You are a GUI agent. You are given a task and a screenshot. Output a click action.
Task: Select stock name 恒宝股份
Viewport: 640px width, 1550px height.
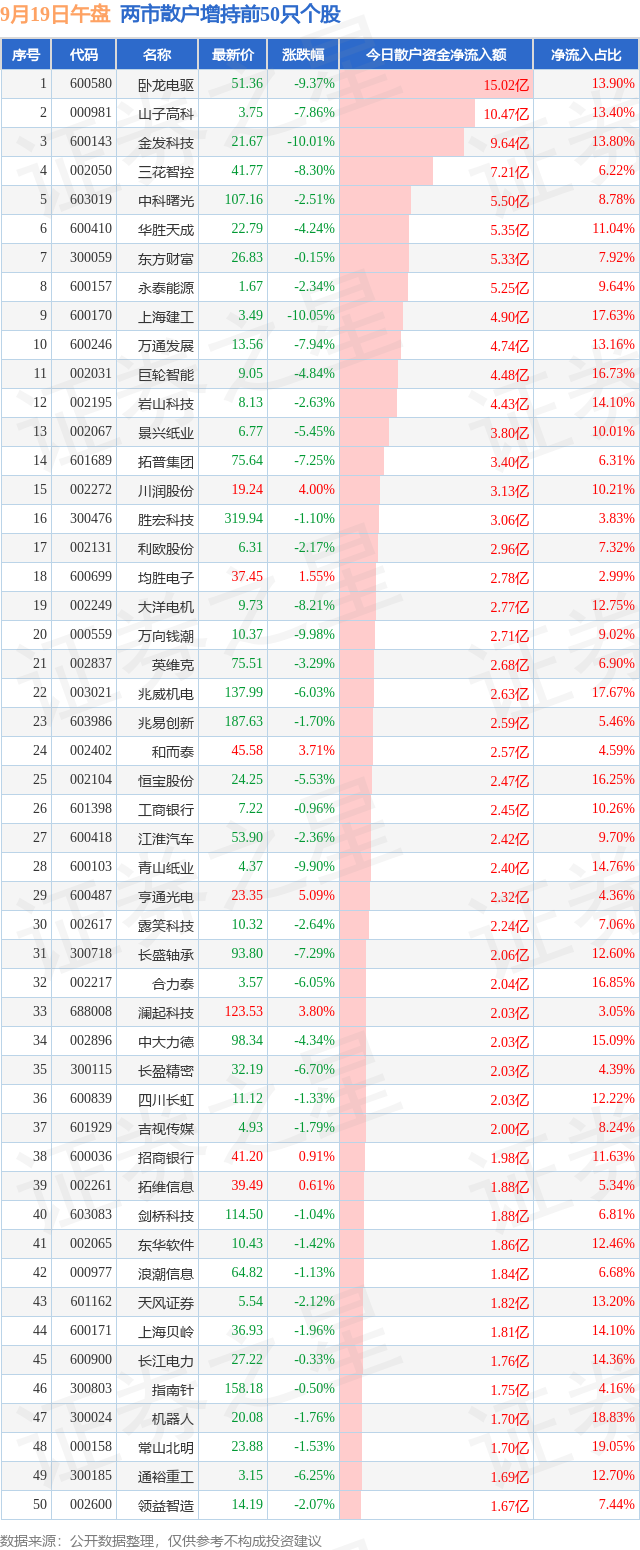[166, 781]
